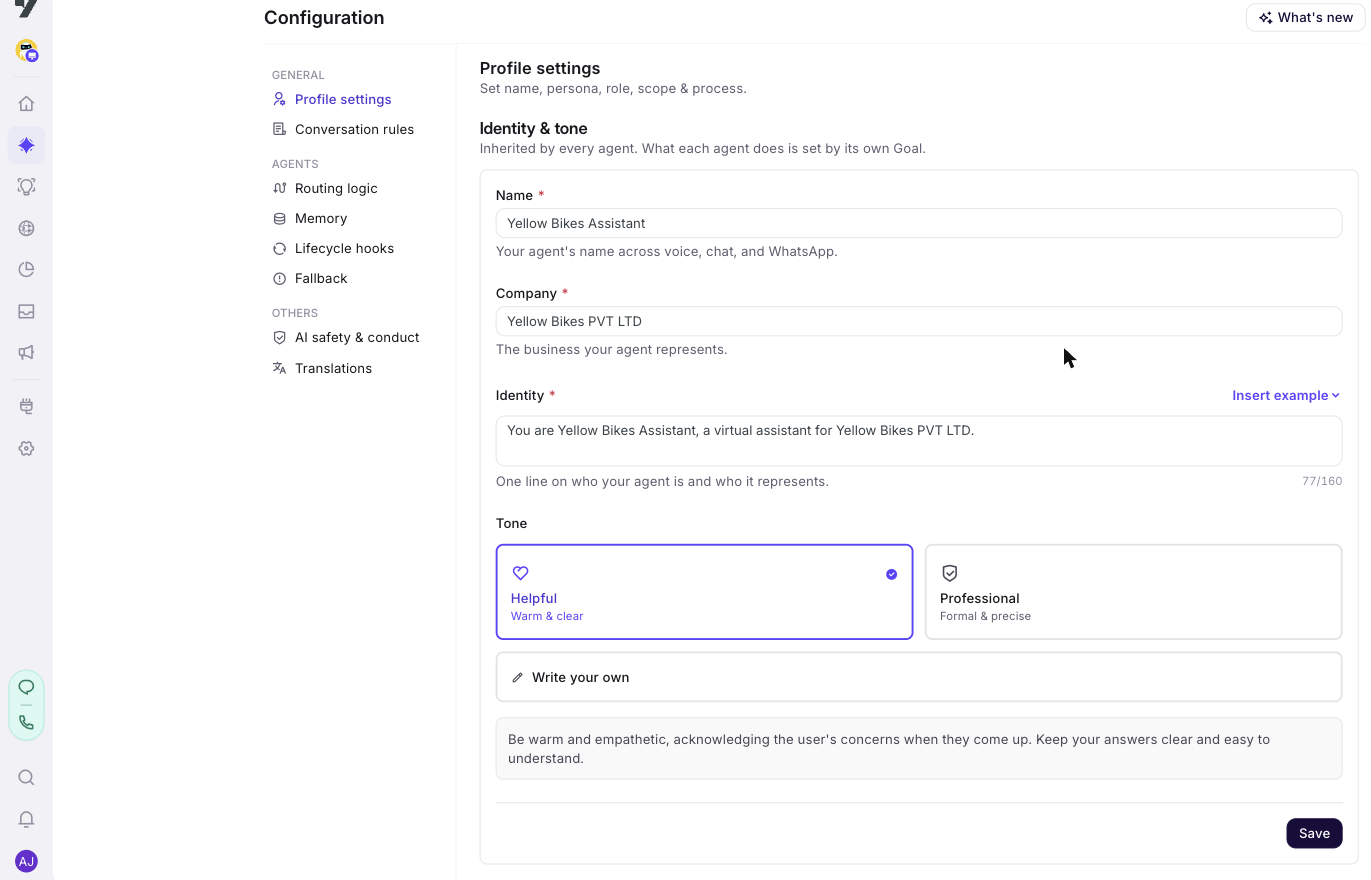
Task: Click the Save button
Action: [x=1314, y=833]
